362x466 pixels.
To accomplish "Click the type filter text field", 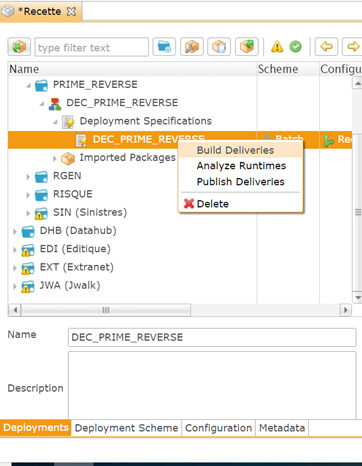I will (x=92, y=47).
